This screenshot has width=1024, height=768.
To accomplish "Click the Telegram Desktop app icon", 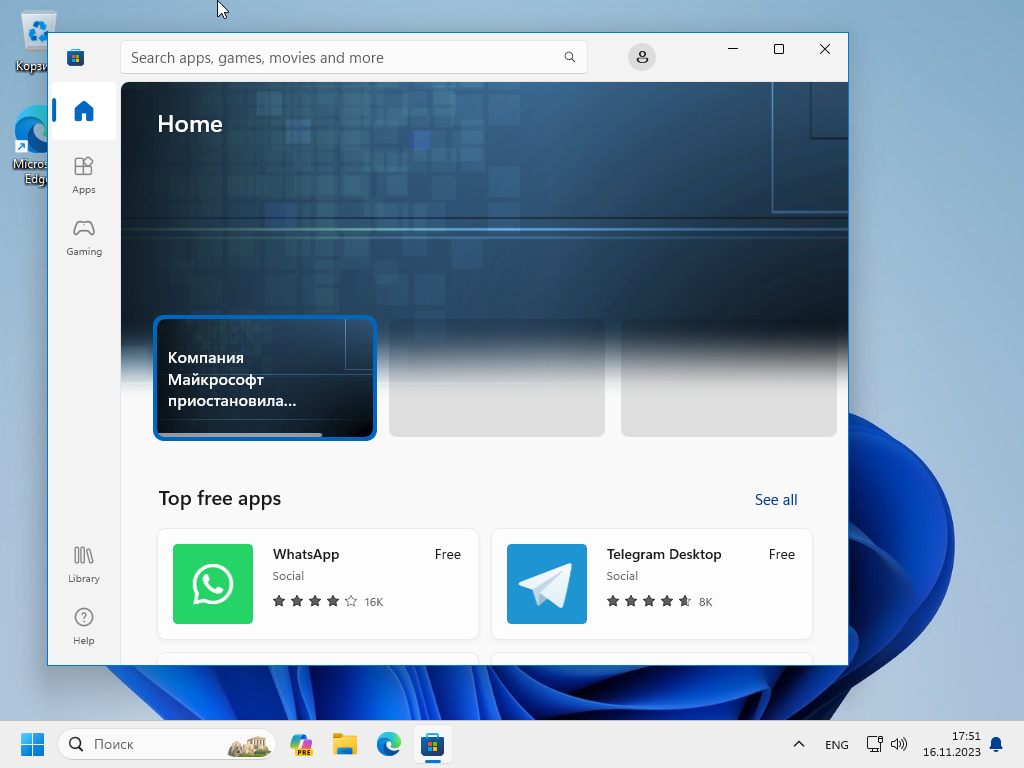I will 547,584.
